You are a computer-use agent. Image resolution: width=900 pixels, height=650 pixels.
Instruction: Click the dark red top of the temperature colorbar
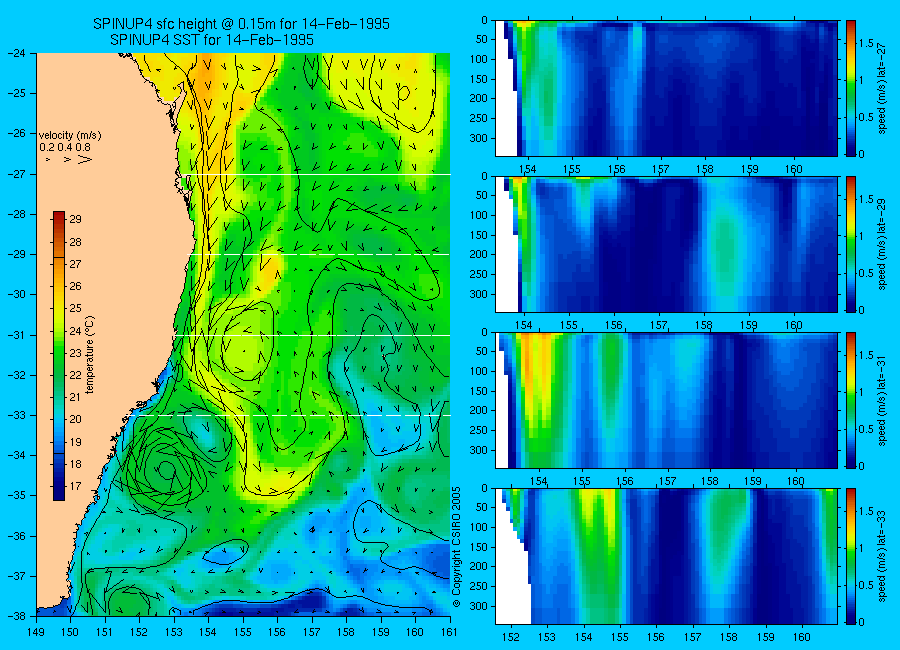click(x=59, y=215)
